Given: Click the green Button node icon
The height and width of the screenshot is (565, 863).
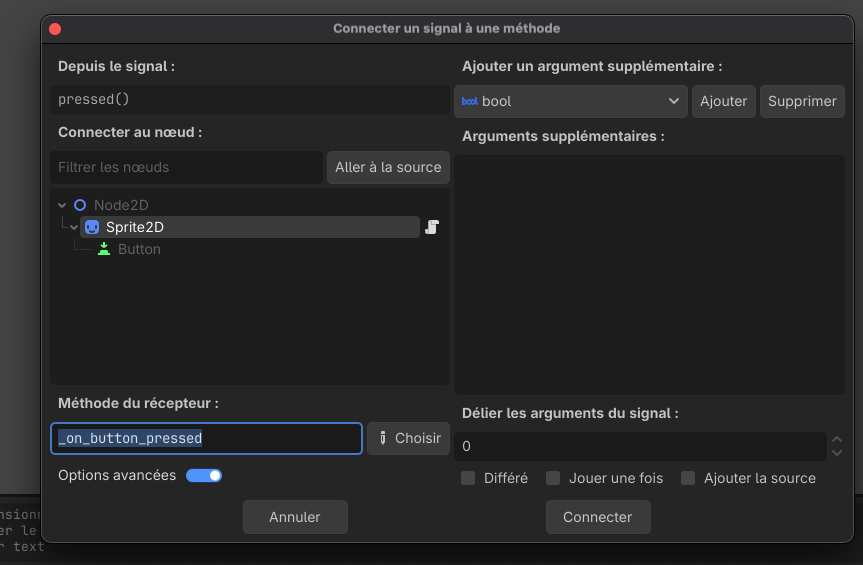Looking at the screenshot, I should pyautogui.click(x=104, y=249).
